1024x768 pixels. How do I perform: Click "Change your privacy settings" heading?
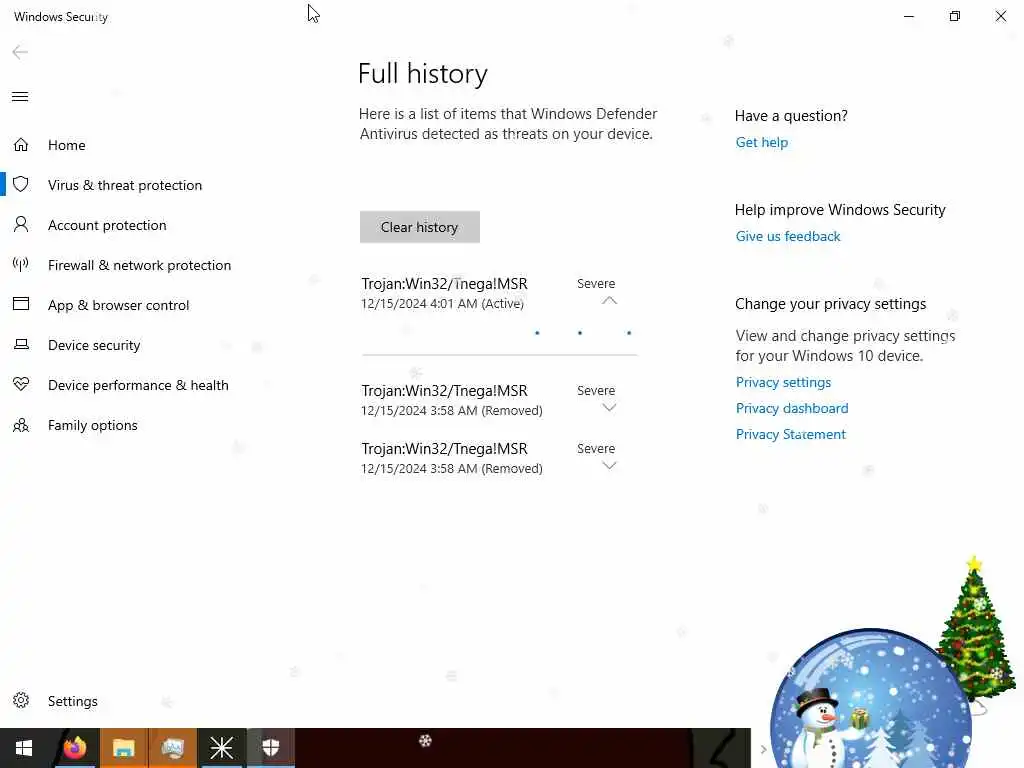click(x=830, y=304)
